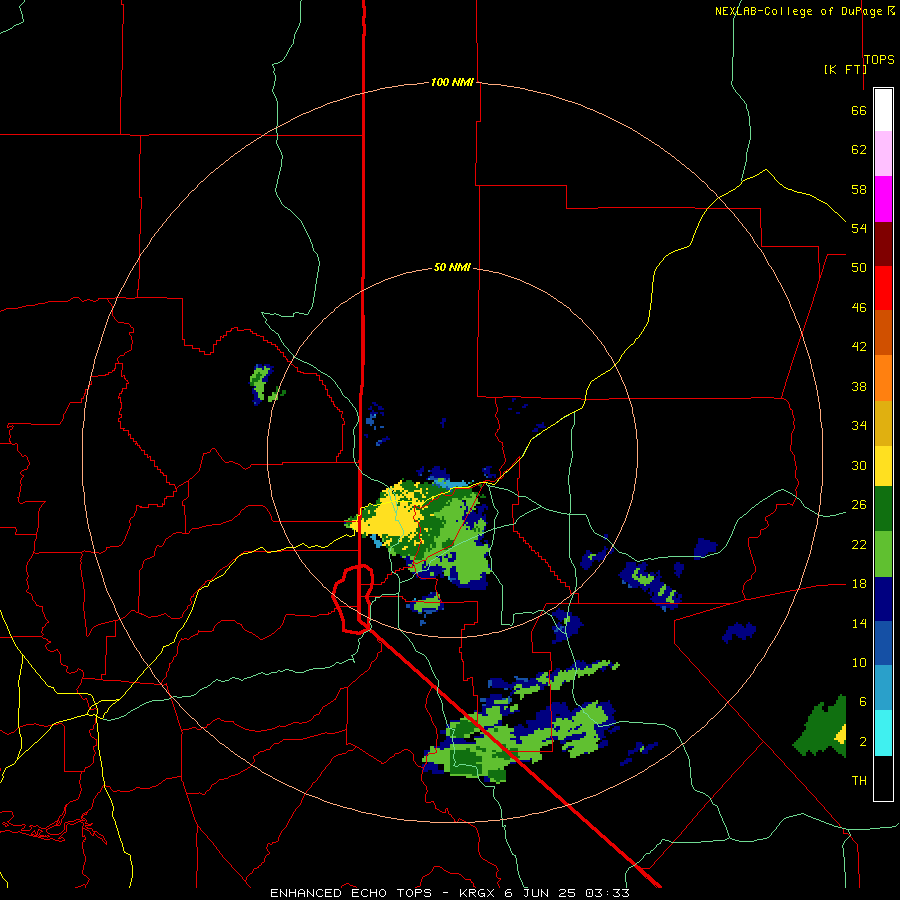The image size is (900, 900).
Task: Click the legend value "38"
Action: click(x=859, y=386)
